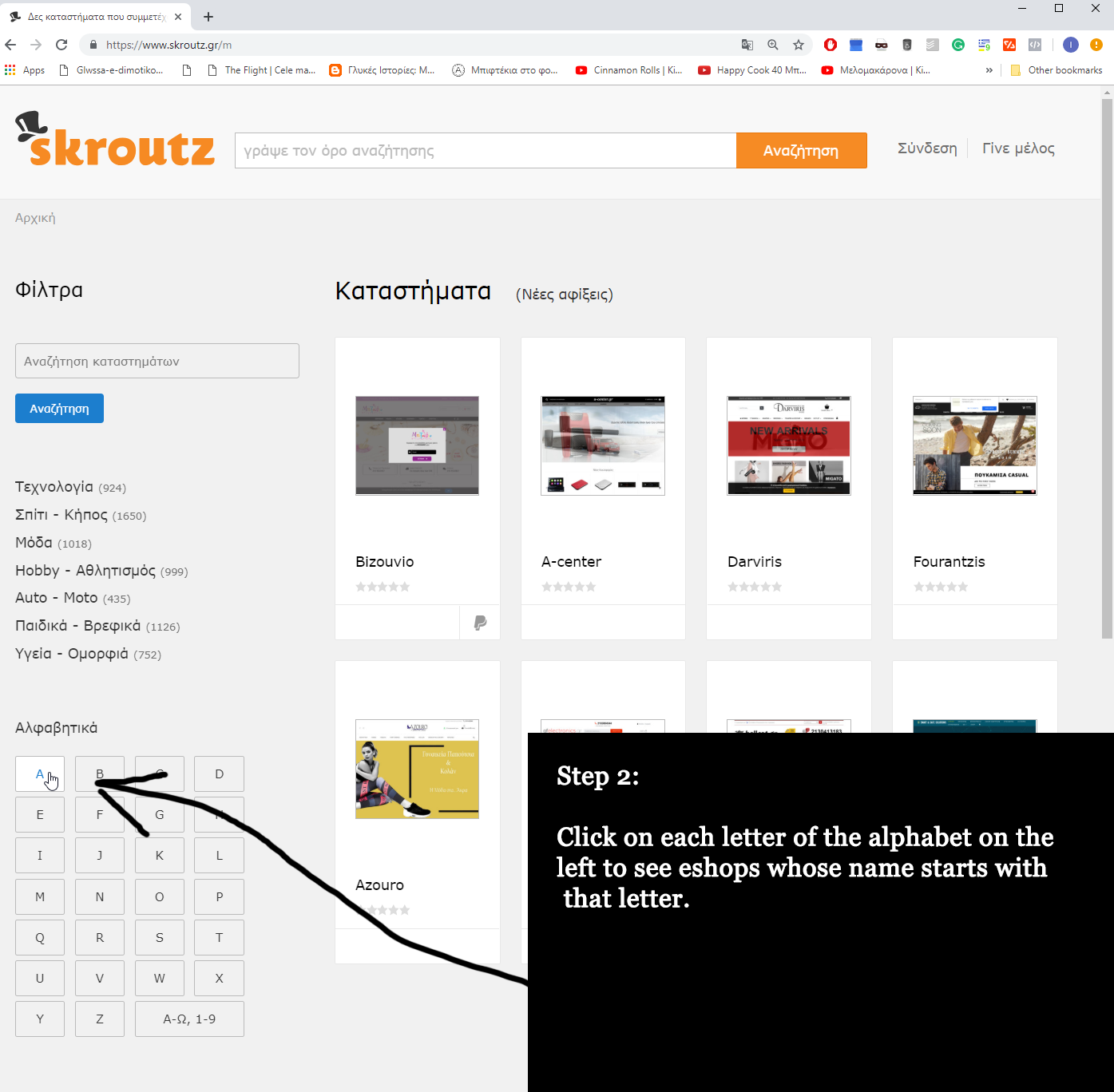
Task: Open the A-center shop thumbnail
Action: (x=603, y=445)
